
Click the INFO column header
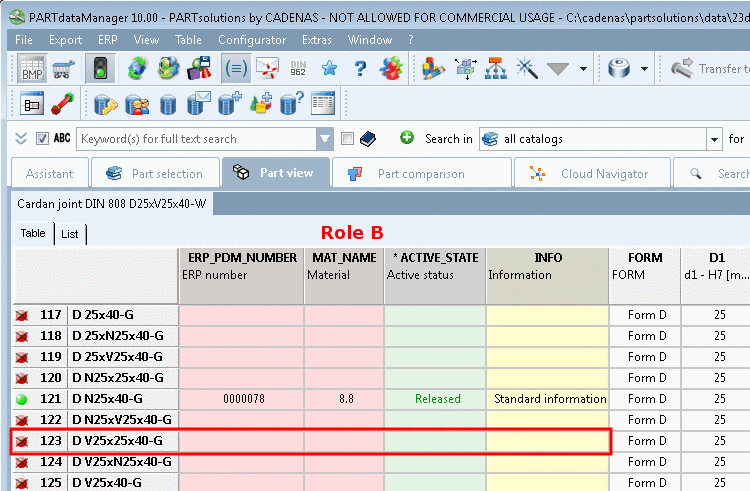547,275
